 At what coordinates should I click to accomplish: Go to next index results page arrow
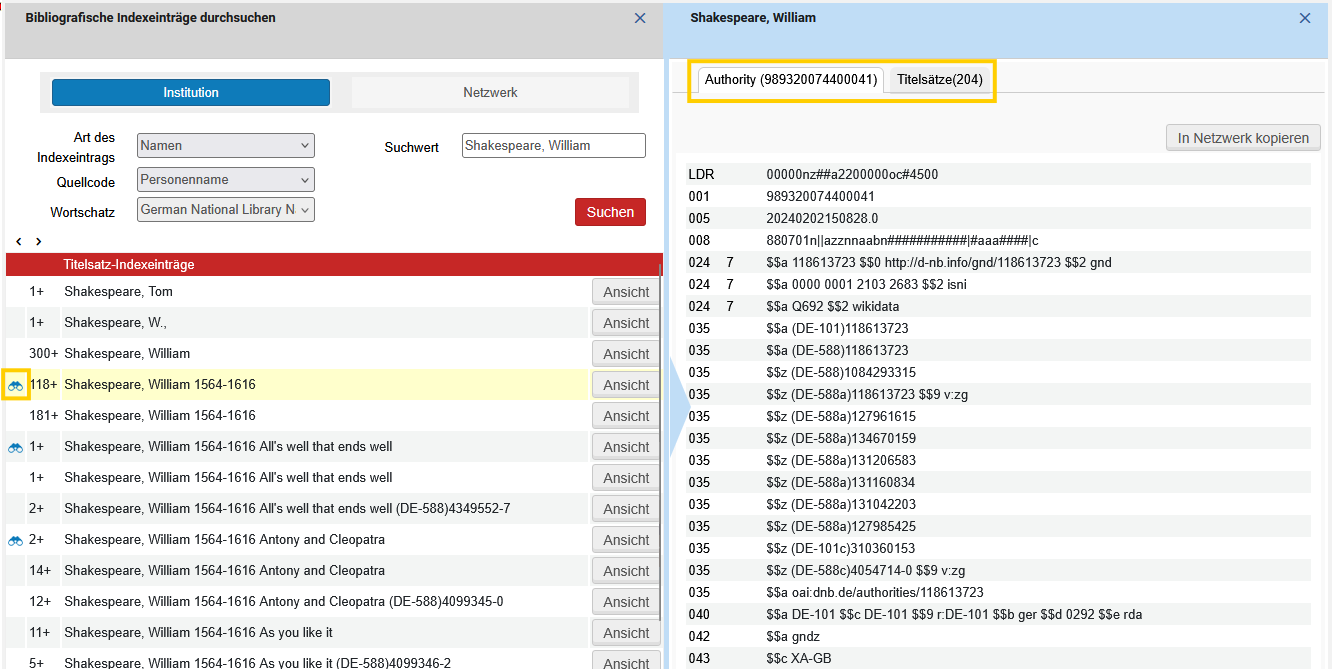coord(39,242)
